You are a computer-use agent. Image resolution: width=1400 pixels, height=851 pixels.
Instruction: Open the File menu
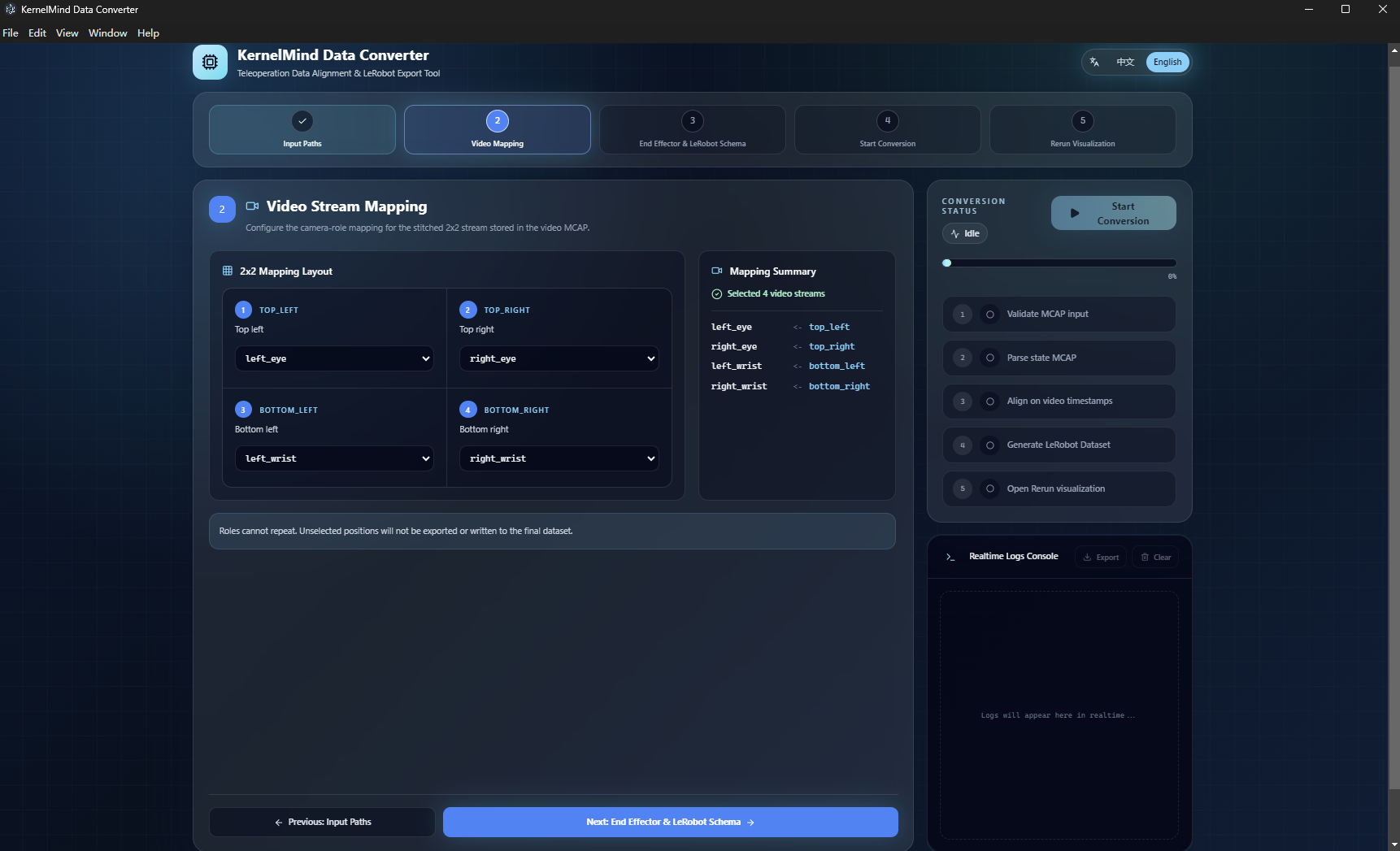[11, 33]
